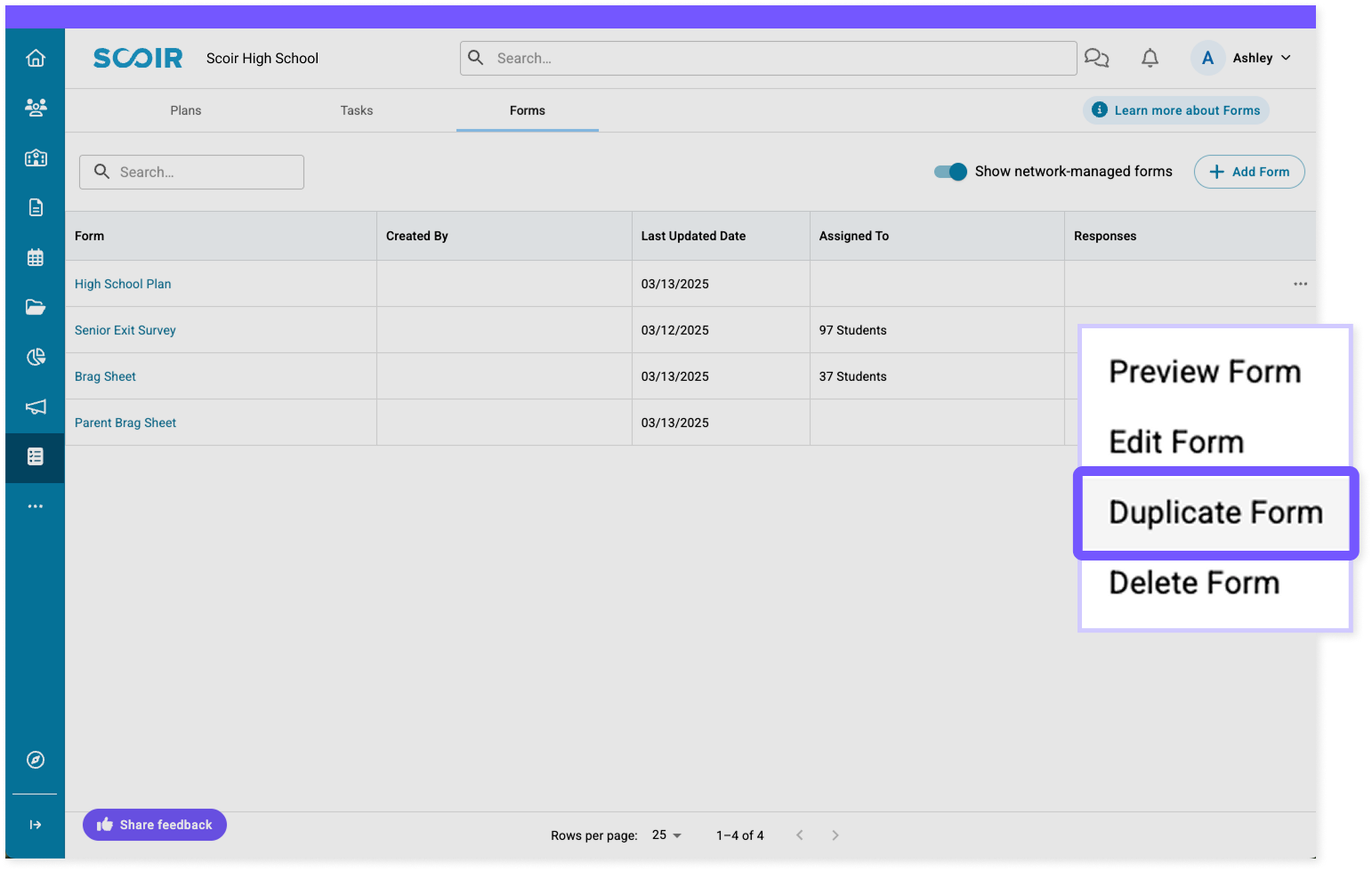Click the forms list Search field
Image resolution: width=1372 pixels, height=871 pixels.
point(191,172)
